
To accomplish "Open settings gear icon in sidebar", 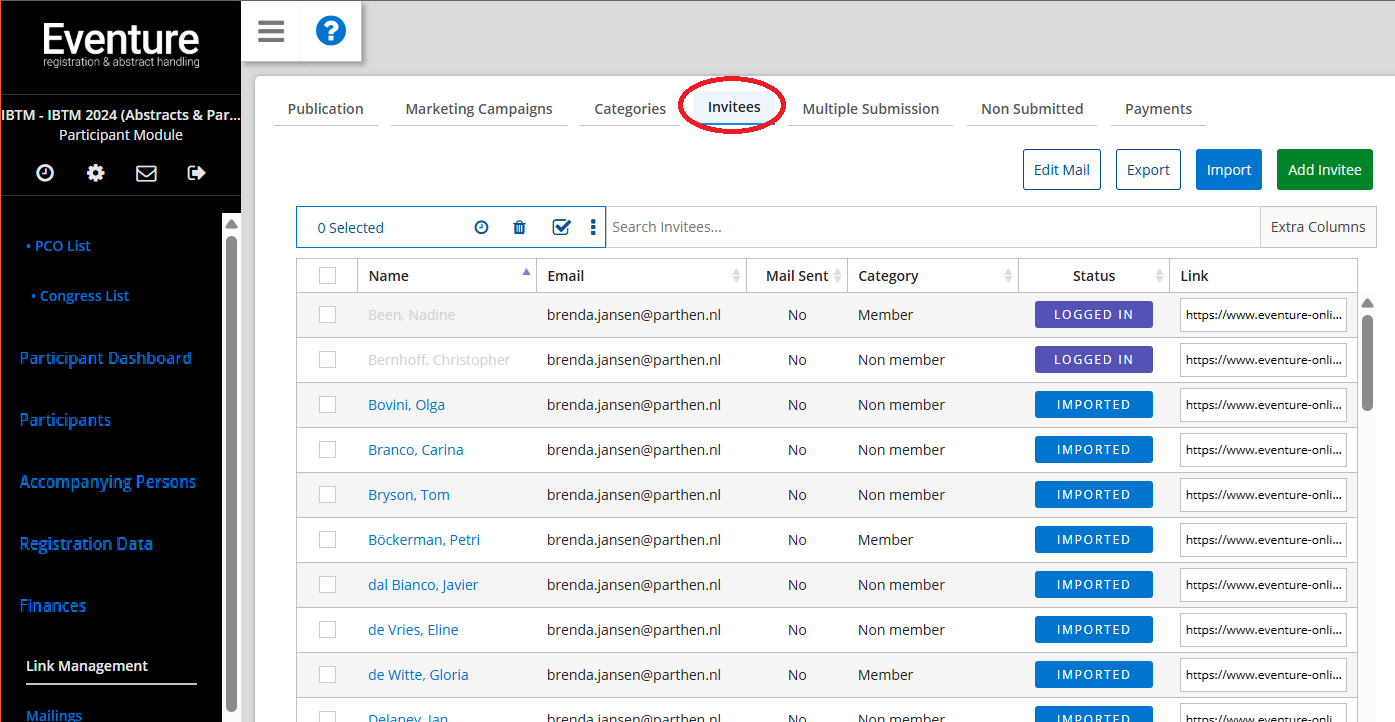I will pyautogui.click(x=95, y=173).
